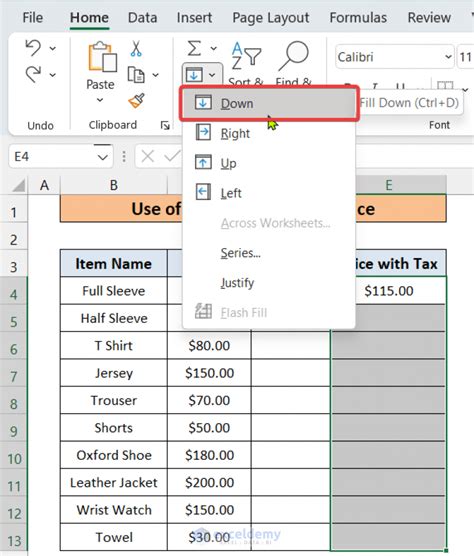The height and width of the screenshot is (556, 474).
Task: Click the Redo arrow icon
Action: [33, 74]
